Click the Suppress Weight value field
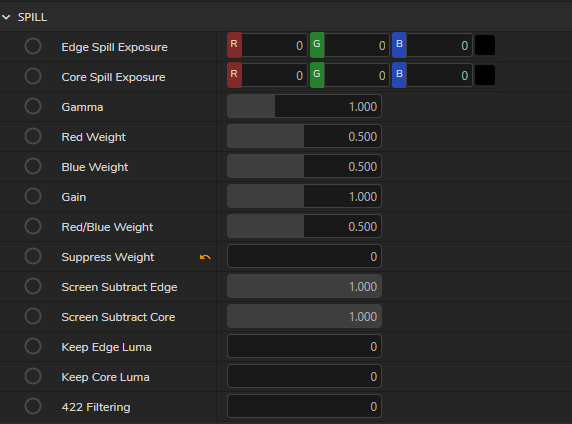The width and height of the screenshot is (572, 424). click(304, 256)
